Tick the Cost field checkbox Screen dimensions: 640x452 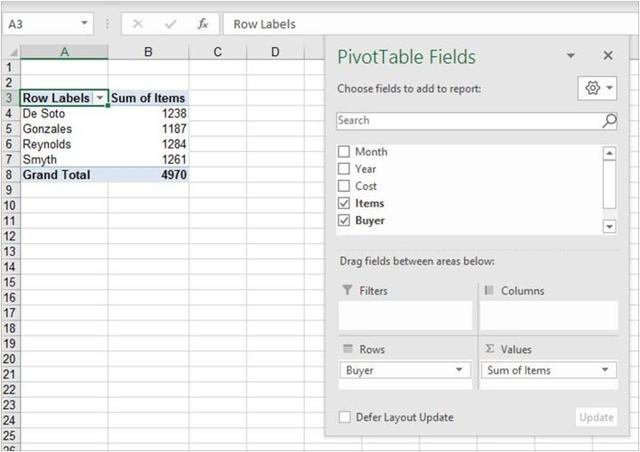click(x=344, y=186)
